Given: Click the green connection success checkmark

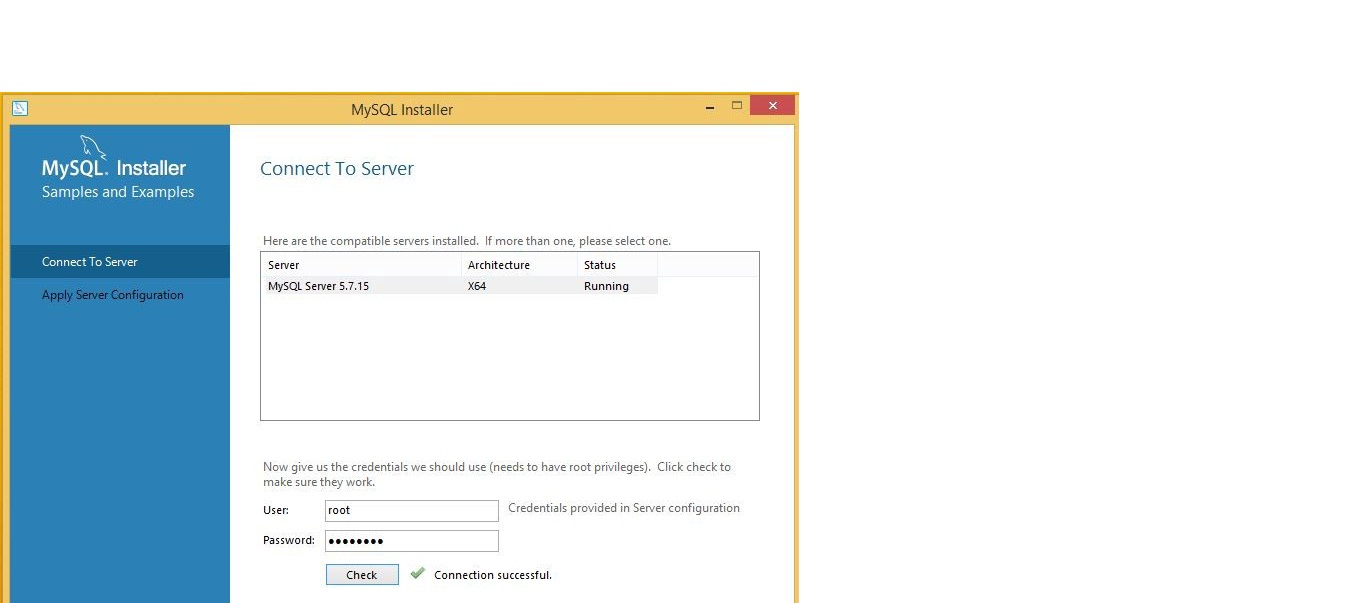Looking at the screenshot, I should [418, 574].
